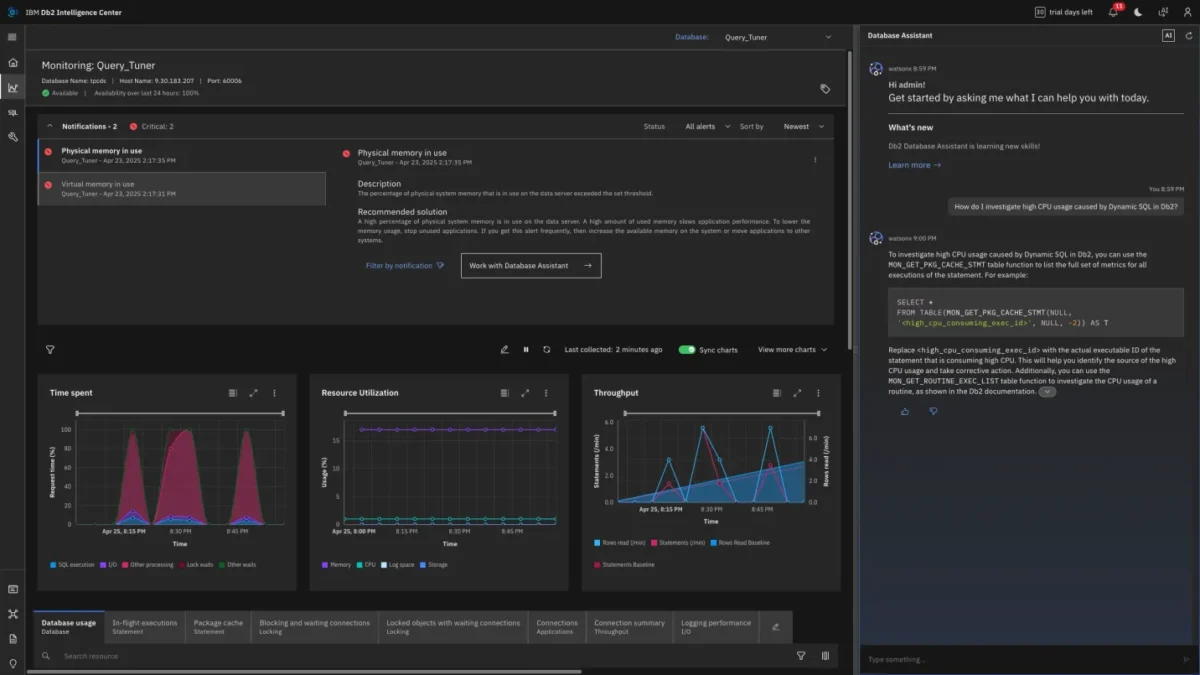Screen dimensions: 1200x675
Task: Click the Filter by notification link
Action: point(405,266)
